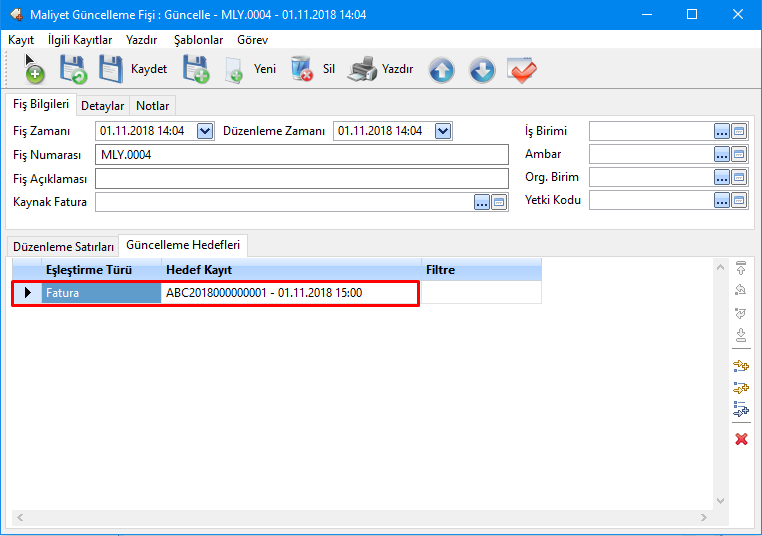Go to previous record with blue up arrow

[442, 71]
